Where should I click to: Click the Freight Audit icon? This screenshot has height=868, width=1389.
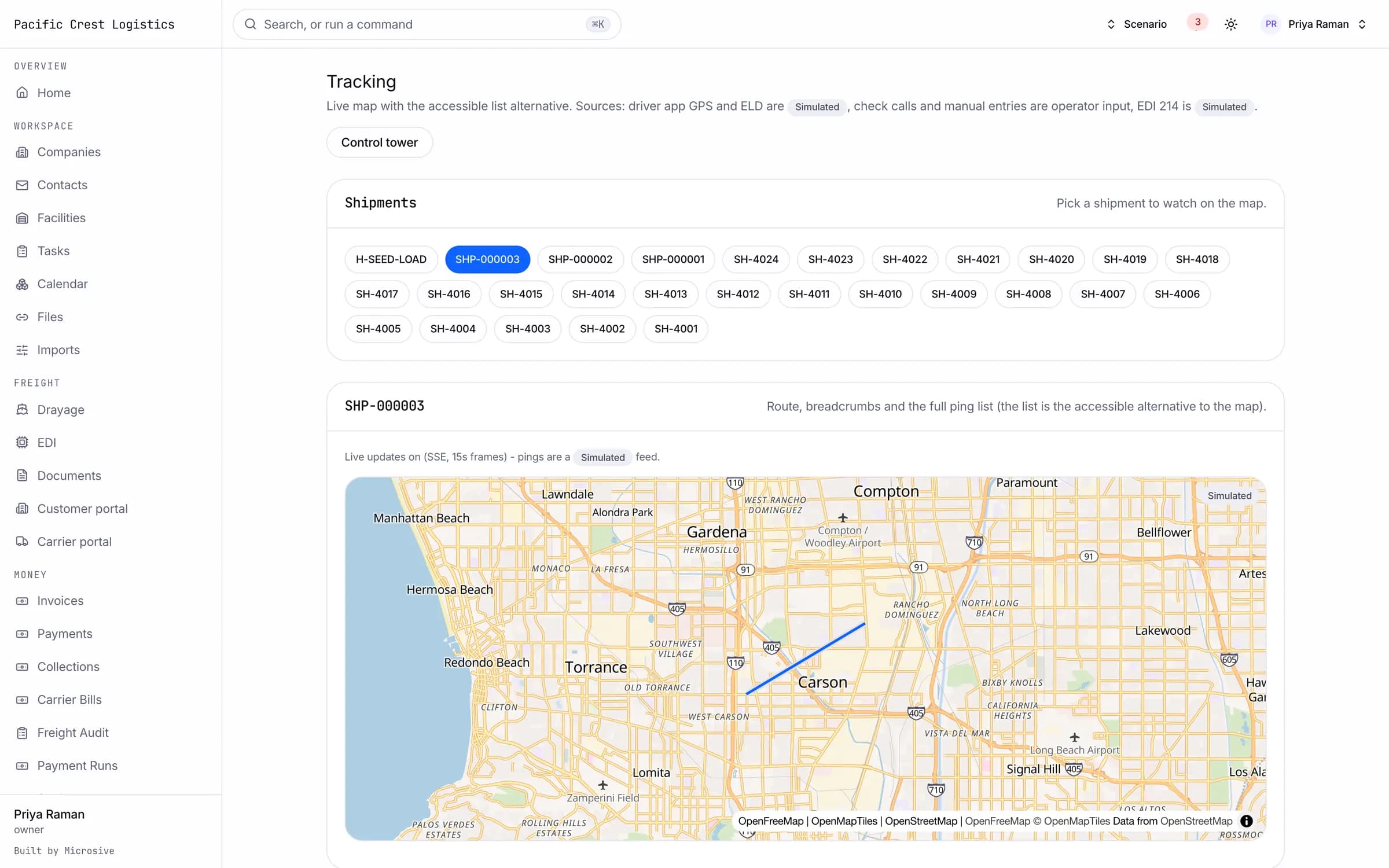22,733
